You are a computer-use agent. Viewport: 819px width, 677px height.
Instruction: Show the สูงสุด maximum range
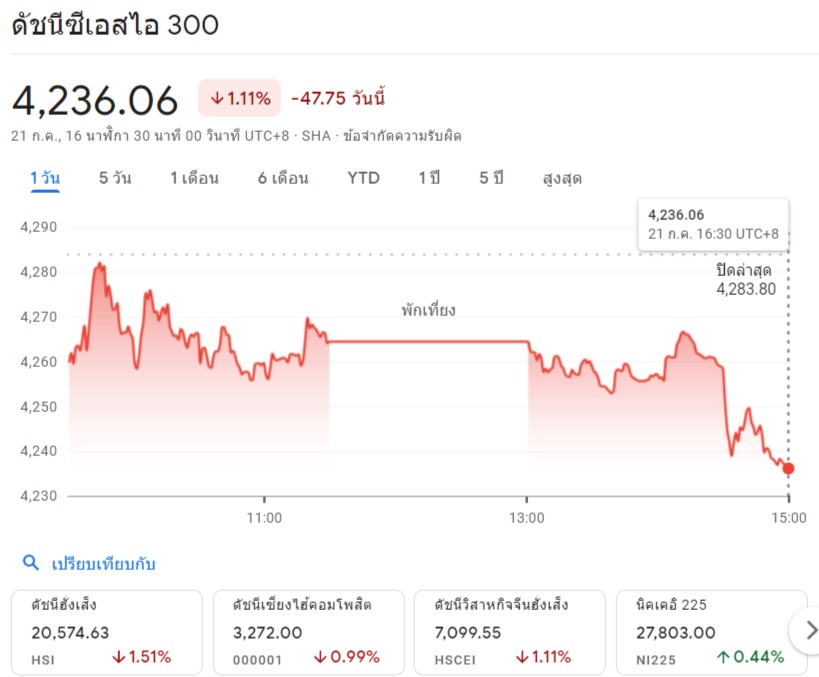click(x=562, y=179)
